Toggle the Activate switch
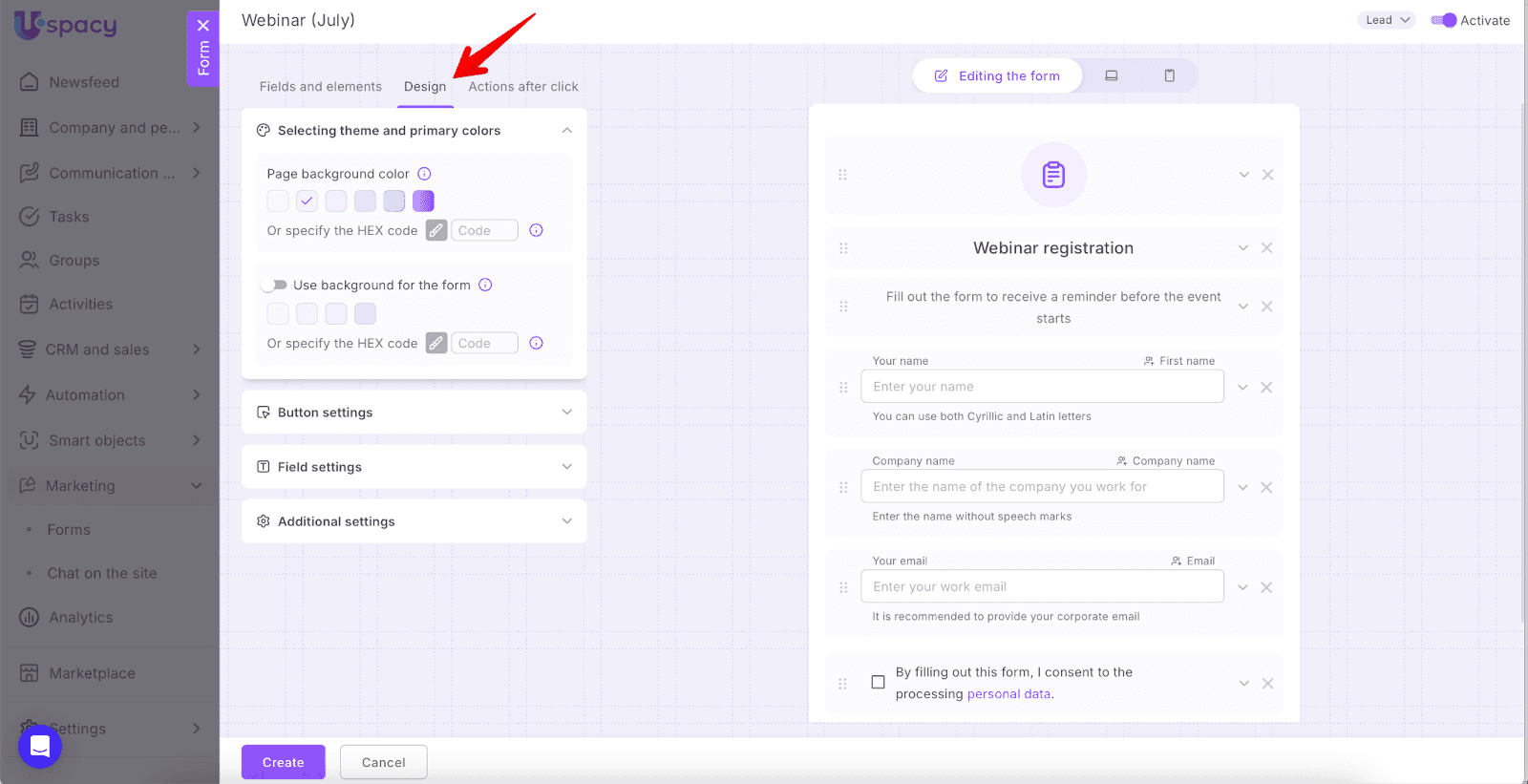 1443,20
